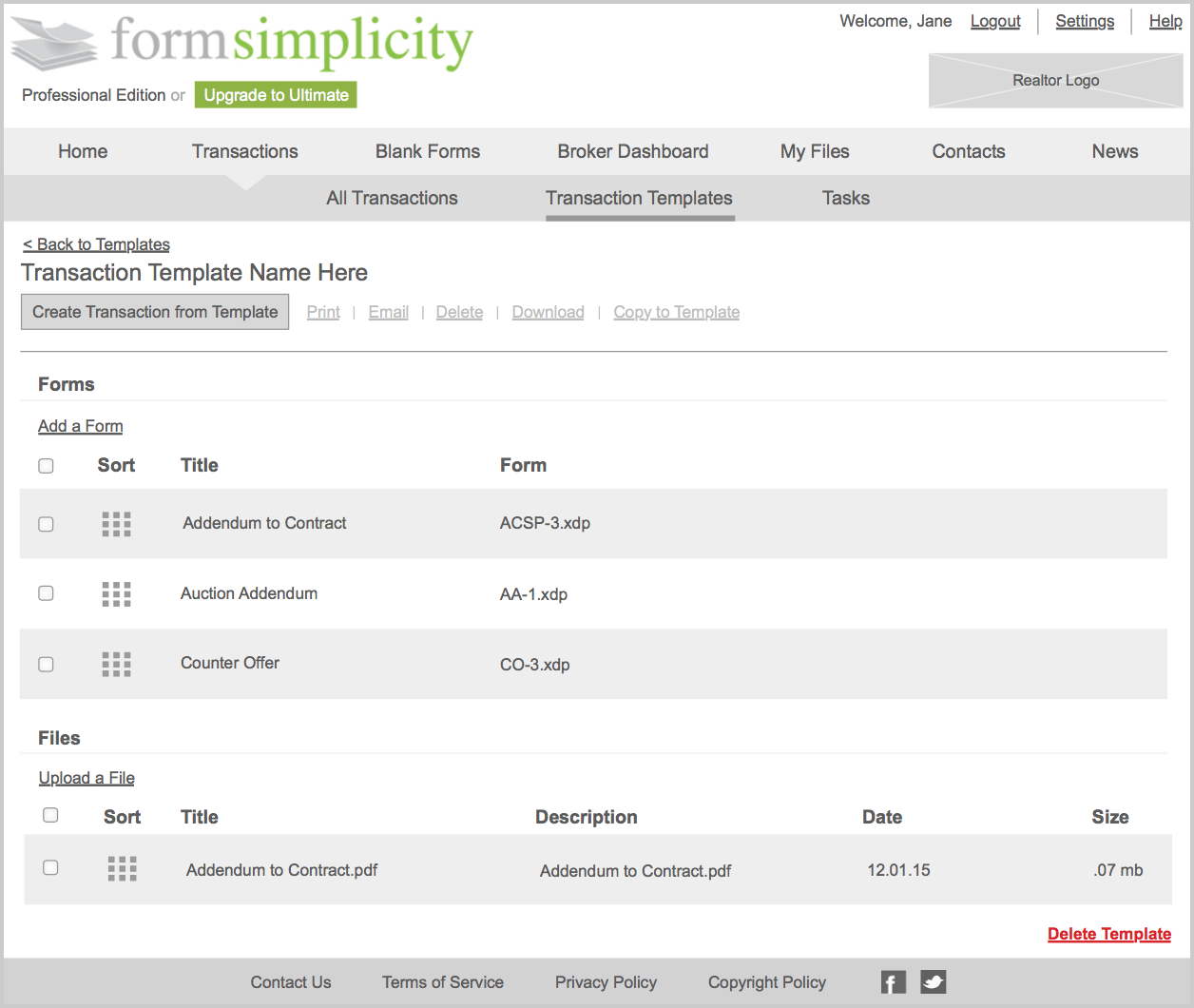Click sort grip icon for Auction Addendum
This screenshot has width=1194, height=1008.
coord(116,594)
